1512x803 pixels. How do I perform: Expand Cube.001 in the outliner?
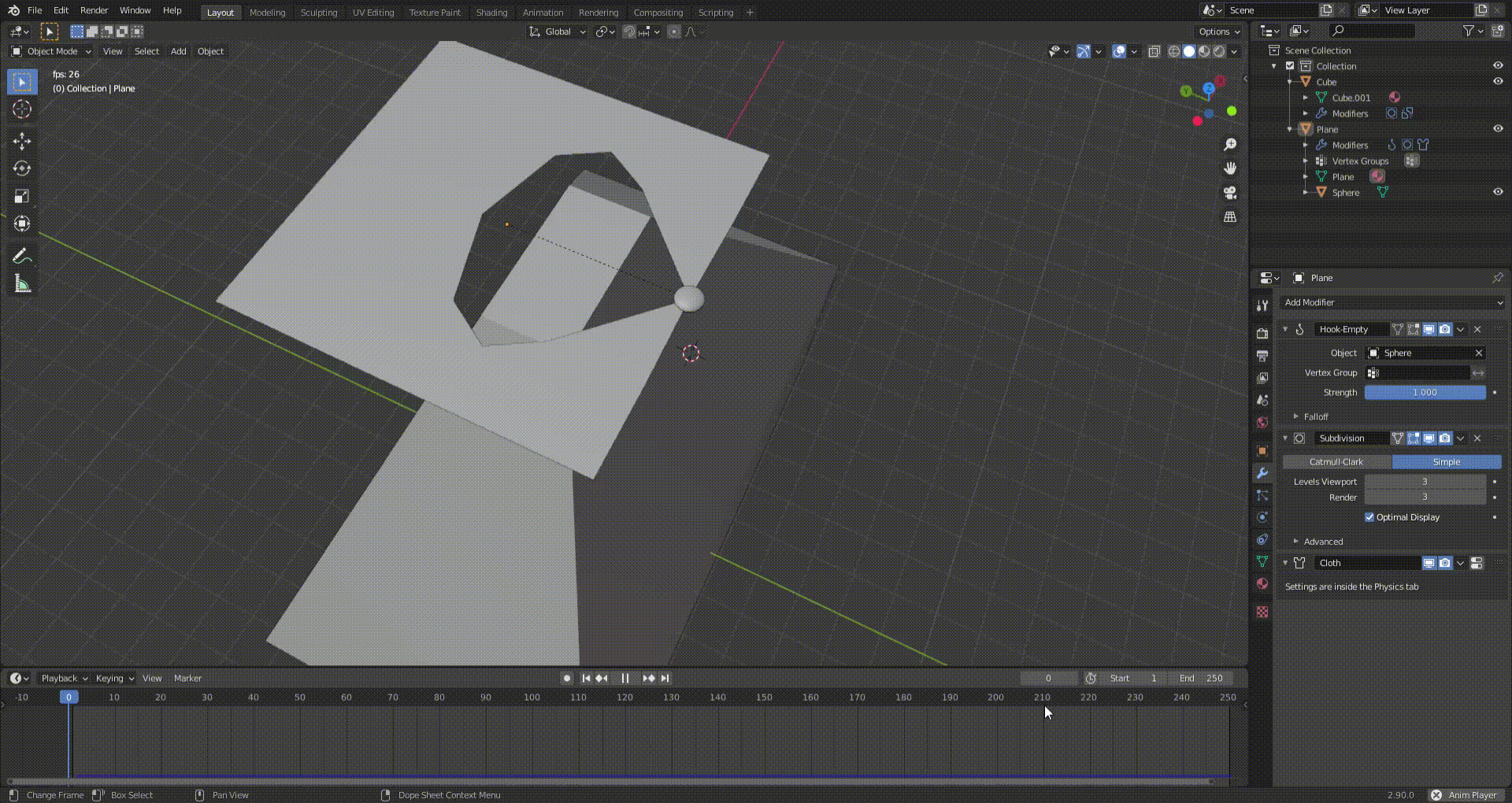coord(1306,98)
